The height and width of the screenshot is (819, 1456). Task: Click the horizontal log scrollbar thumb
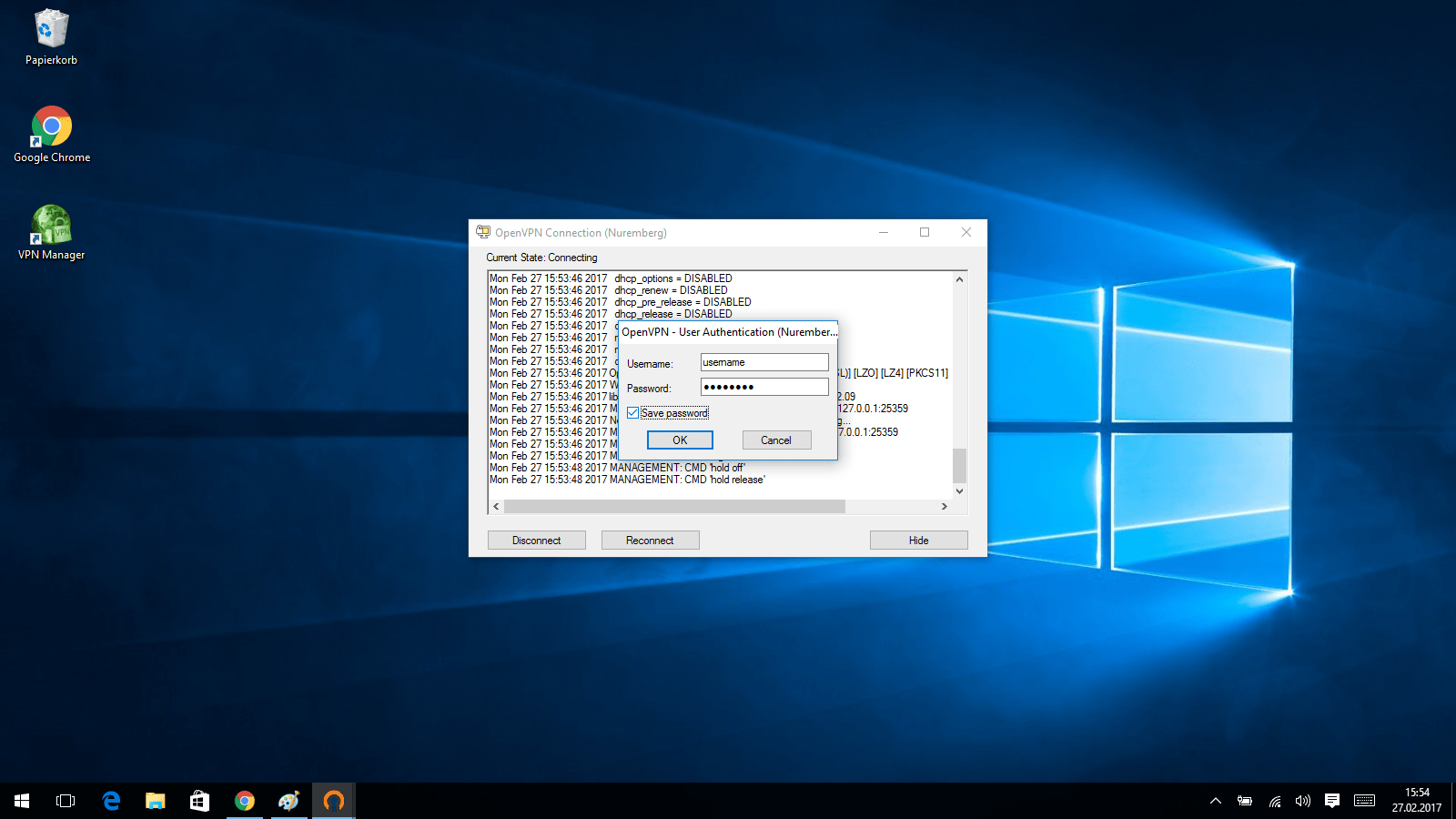pyautogui.click(x=674, y=506)
